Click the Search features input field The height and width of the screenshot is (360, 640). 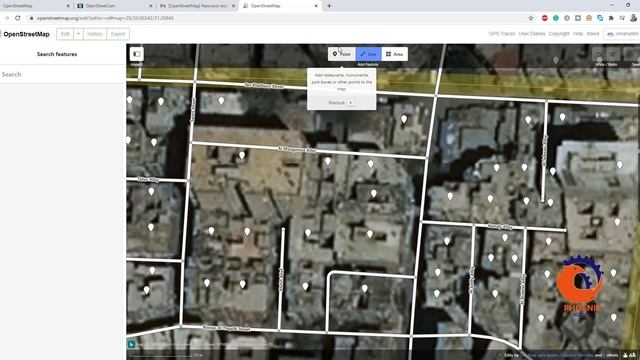(63, 74)
